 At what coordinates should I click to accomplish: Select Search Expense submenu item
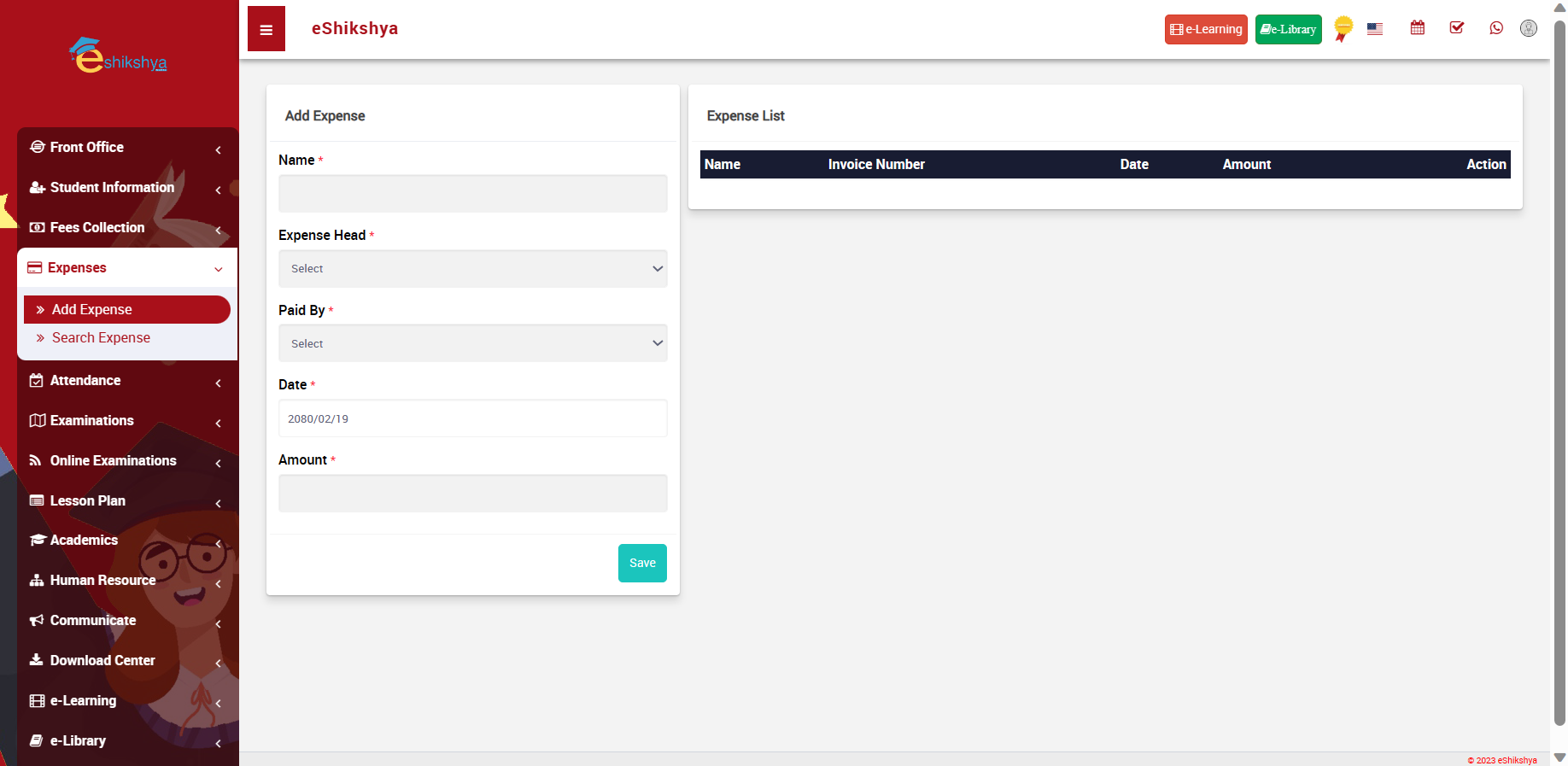[101, 338]
